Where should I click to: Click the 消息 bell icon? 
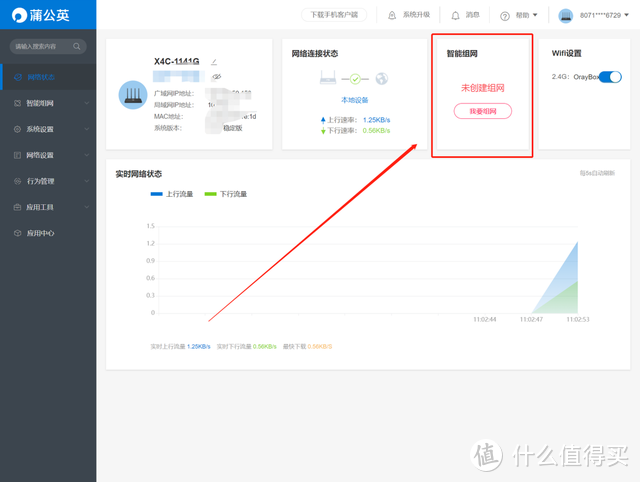pos(456,16)
